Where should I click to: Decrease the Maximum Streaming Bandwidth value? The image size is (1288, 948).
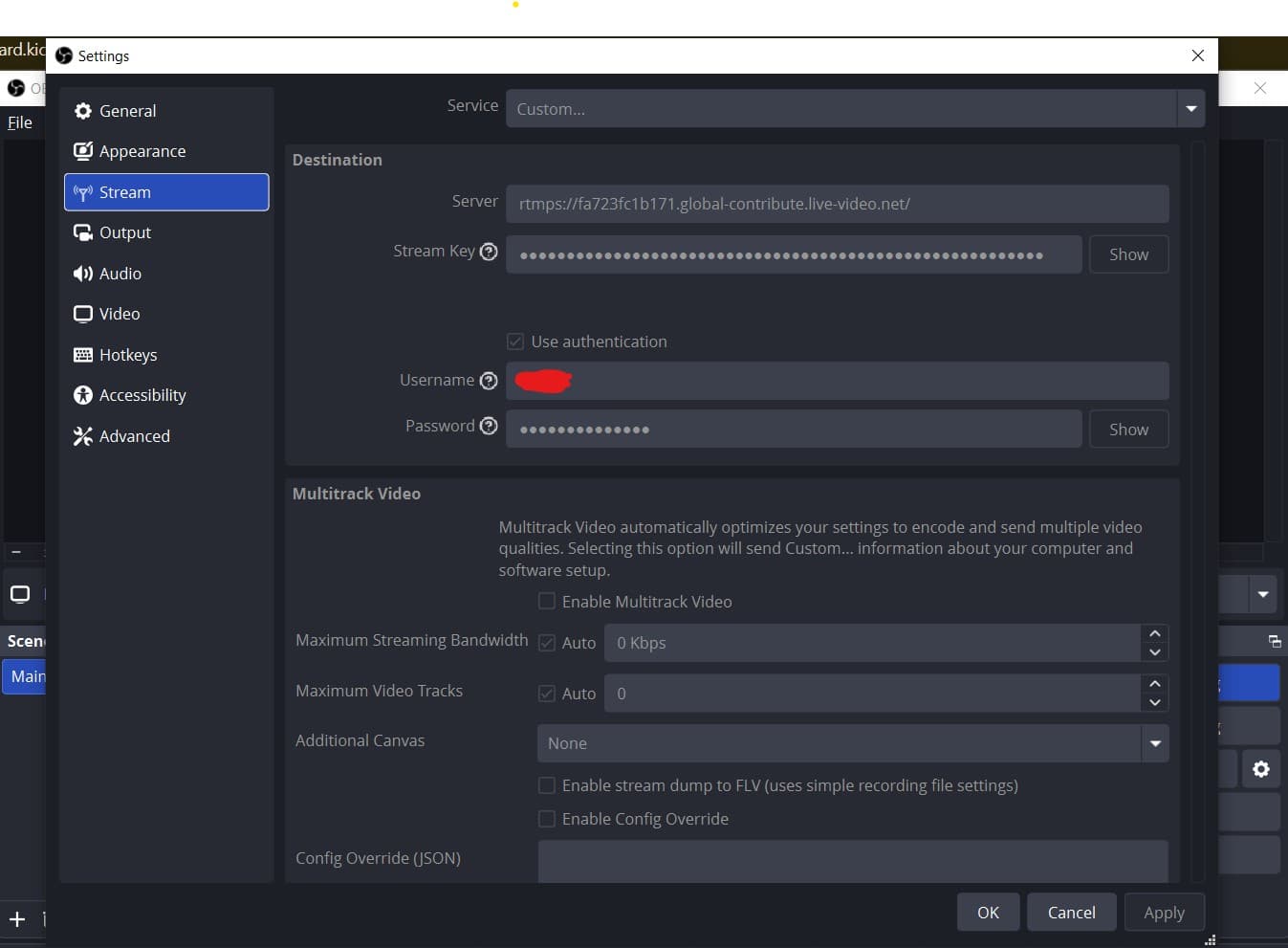(1155, 652)
